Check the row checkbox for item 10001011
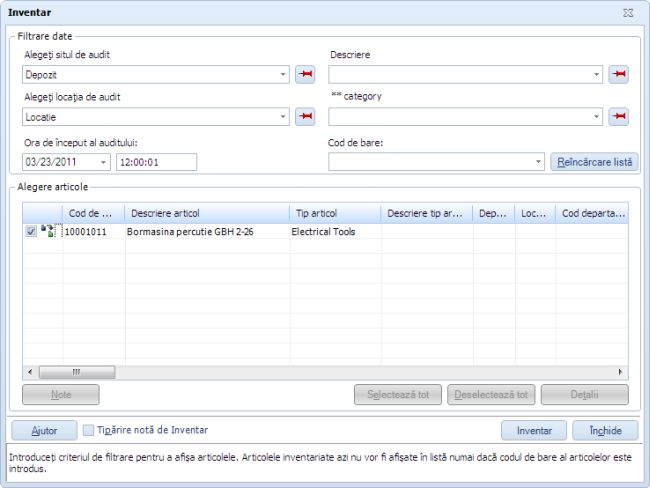This screenshot has height=488, width=650. point(31,232)
